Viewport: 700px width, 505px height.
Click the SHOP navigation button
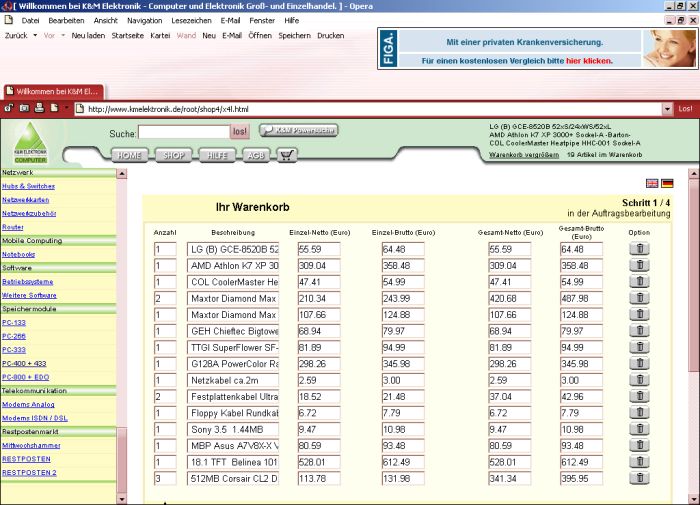coord(173,155)
